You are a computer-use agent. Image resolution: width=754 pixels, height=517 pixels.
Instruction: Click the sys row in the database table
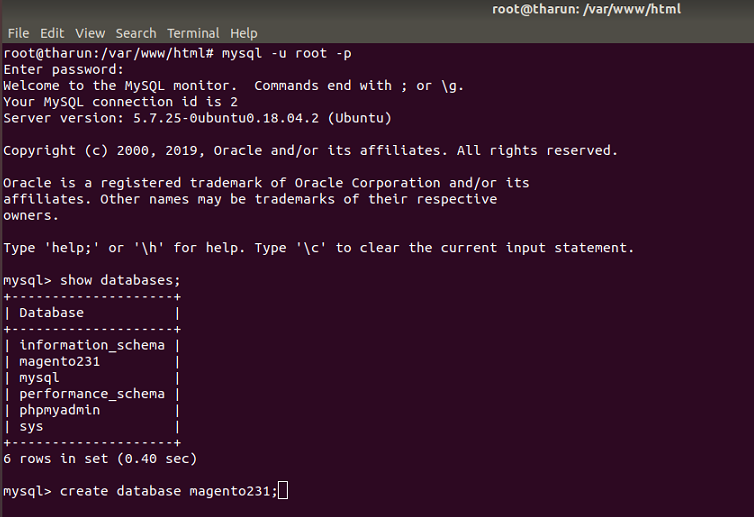pos(32,426)
